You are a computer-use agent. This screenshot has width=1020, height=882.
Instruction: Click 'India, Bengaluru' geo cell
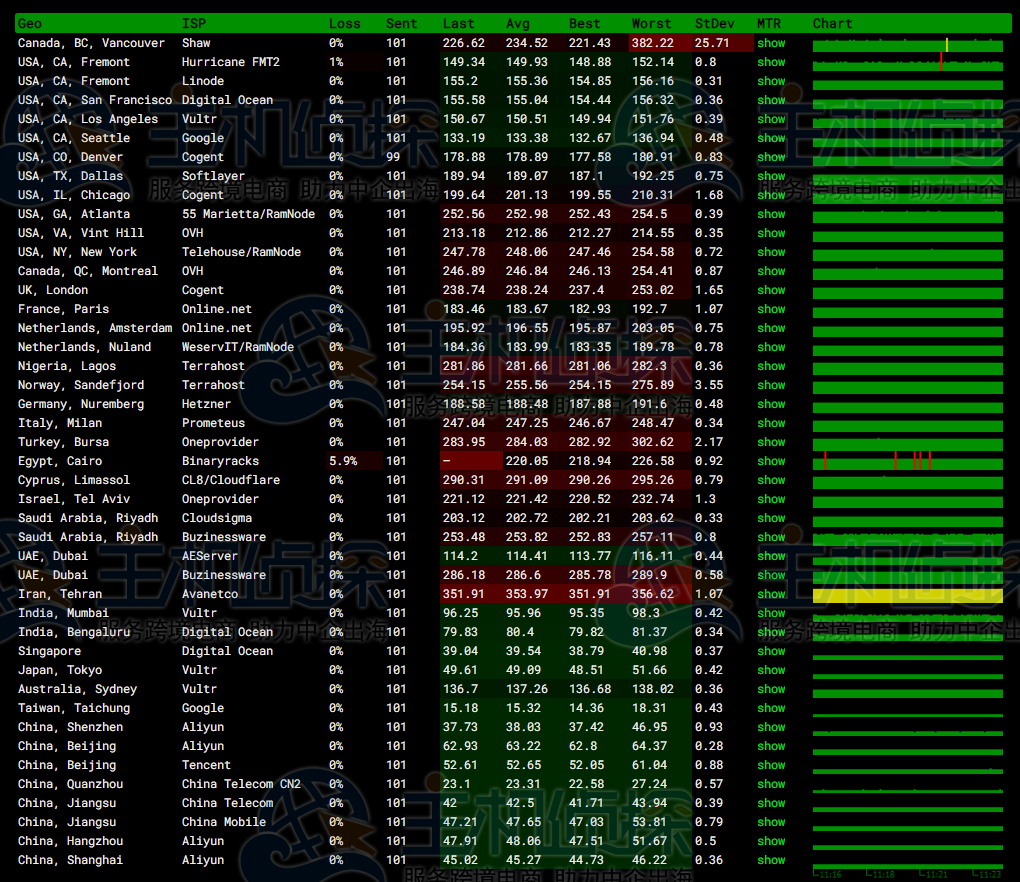[x=74, y=632]
